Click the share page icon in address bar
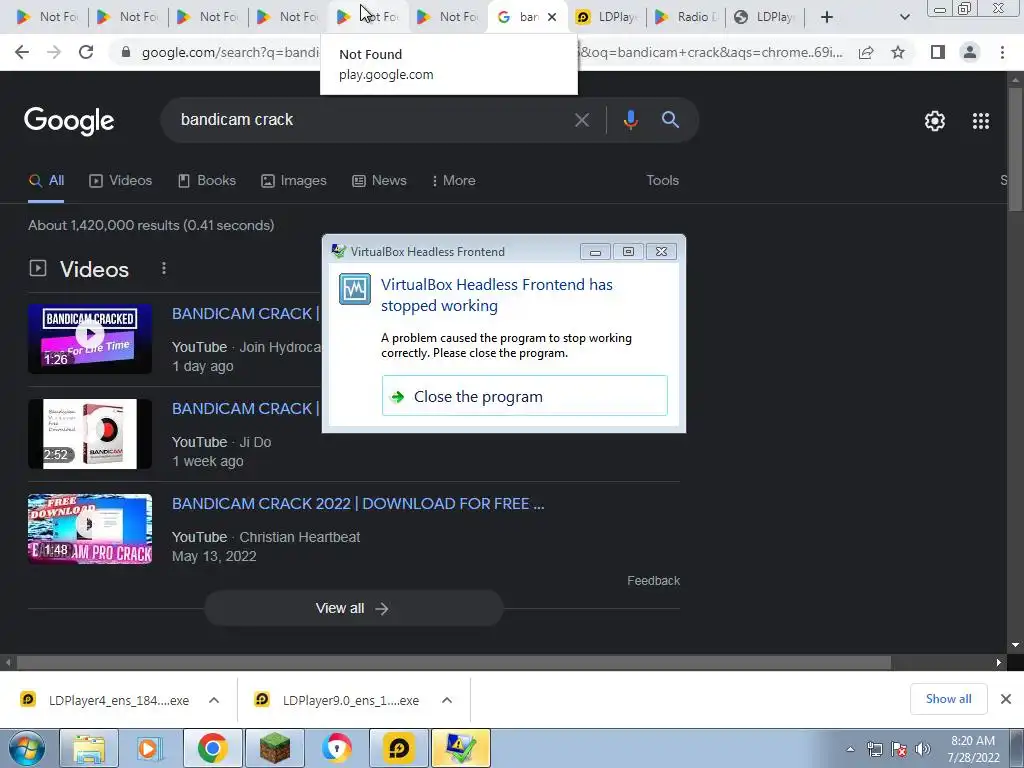The image size is (1024, 768). (866, 52)
